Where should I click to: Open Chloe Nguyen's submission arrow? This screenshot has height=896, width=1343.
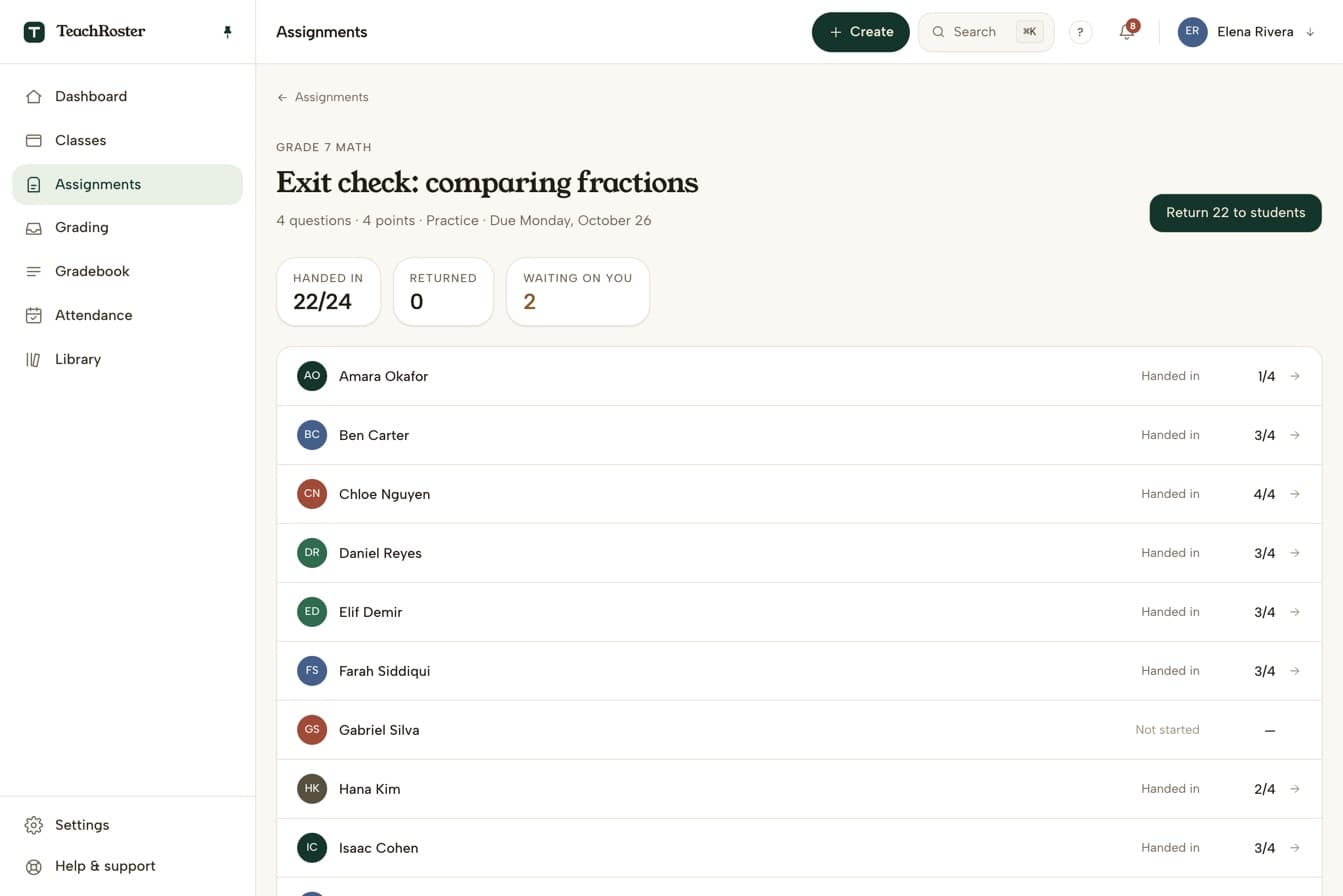coord(1295,494)
